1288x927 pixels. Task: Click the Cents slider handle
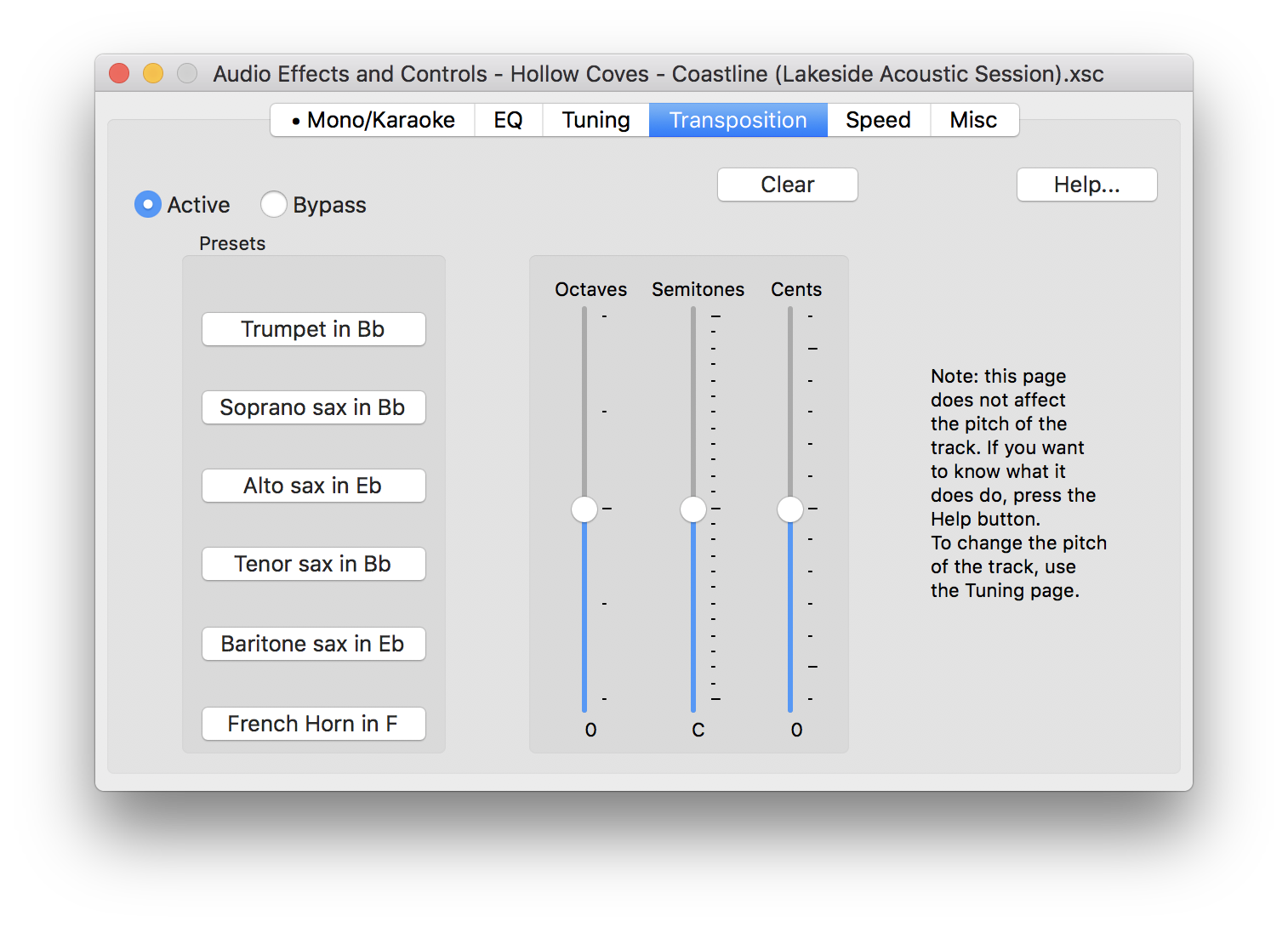(790, 509)
